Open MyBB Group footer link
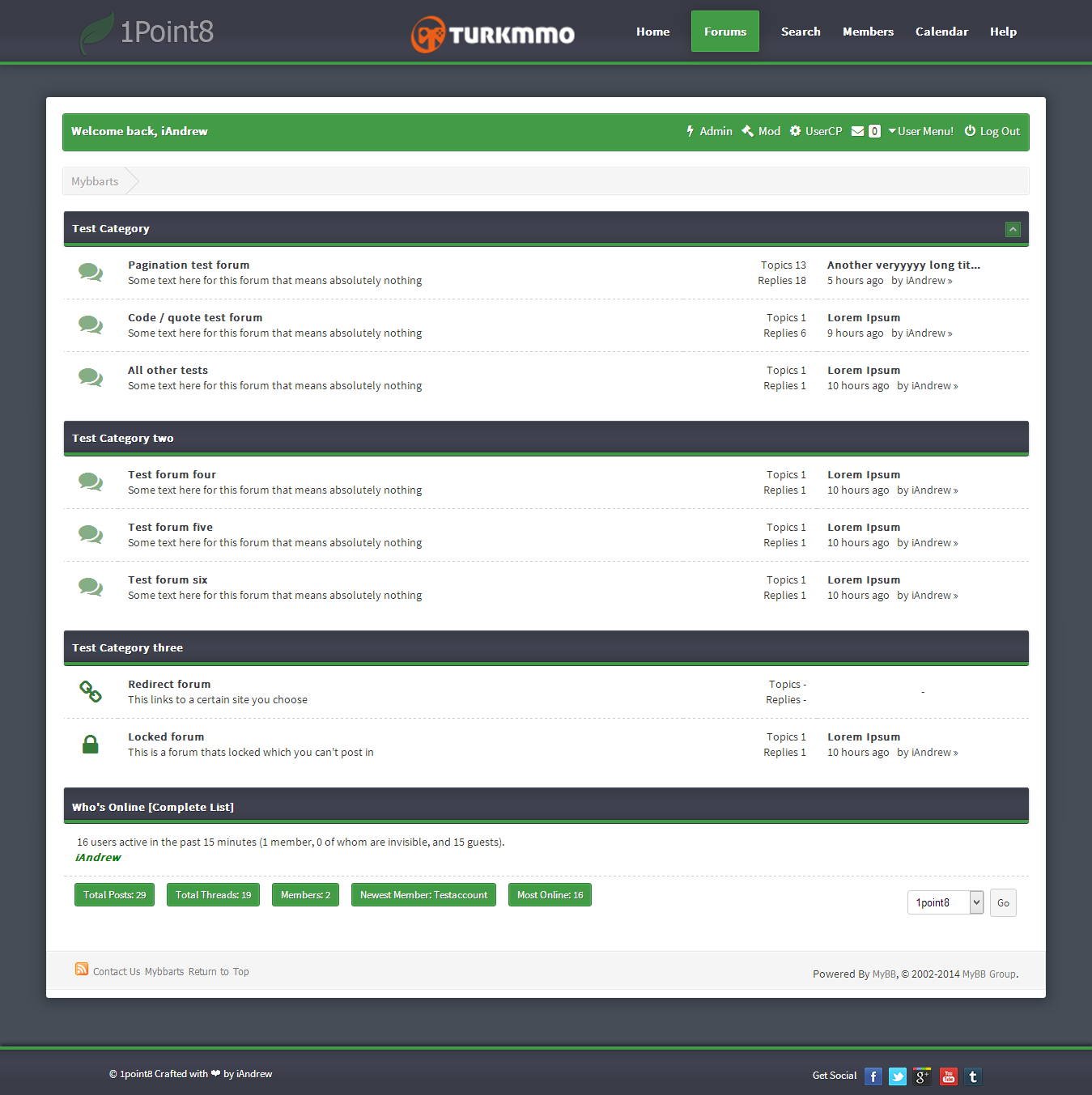 pos(989,974)
